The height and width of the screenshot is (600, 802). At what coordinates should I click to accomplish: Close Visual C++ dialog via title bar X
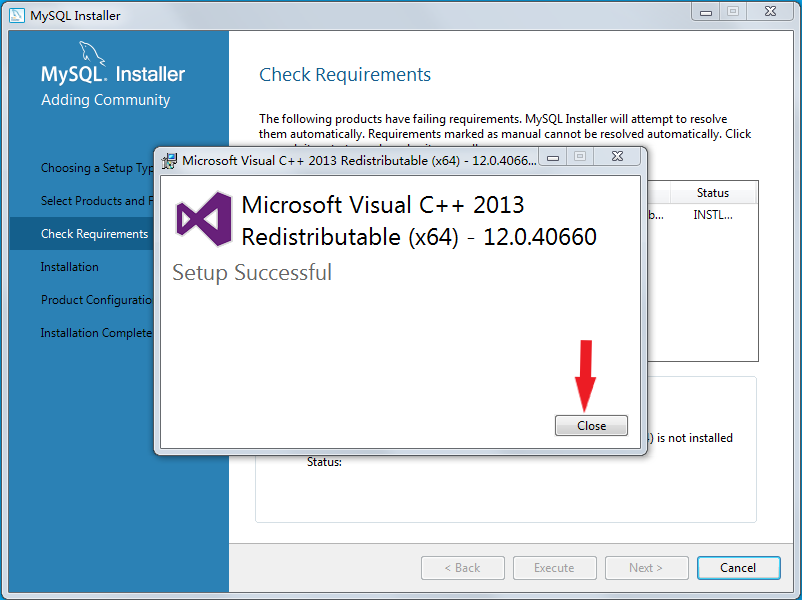pos(617,157)
